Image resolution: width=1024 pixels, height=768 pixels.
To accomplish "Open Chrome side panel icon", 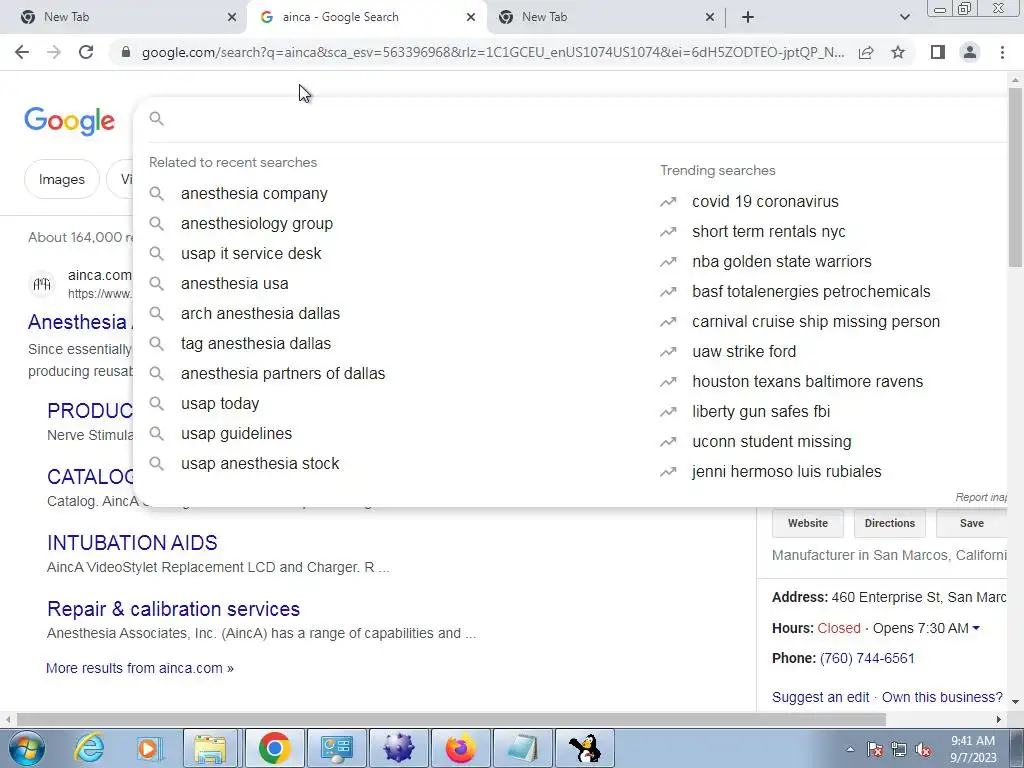I will [x=938, y=52].
